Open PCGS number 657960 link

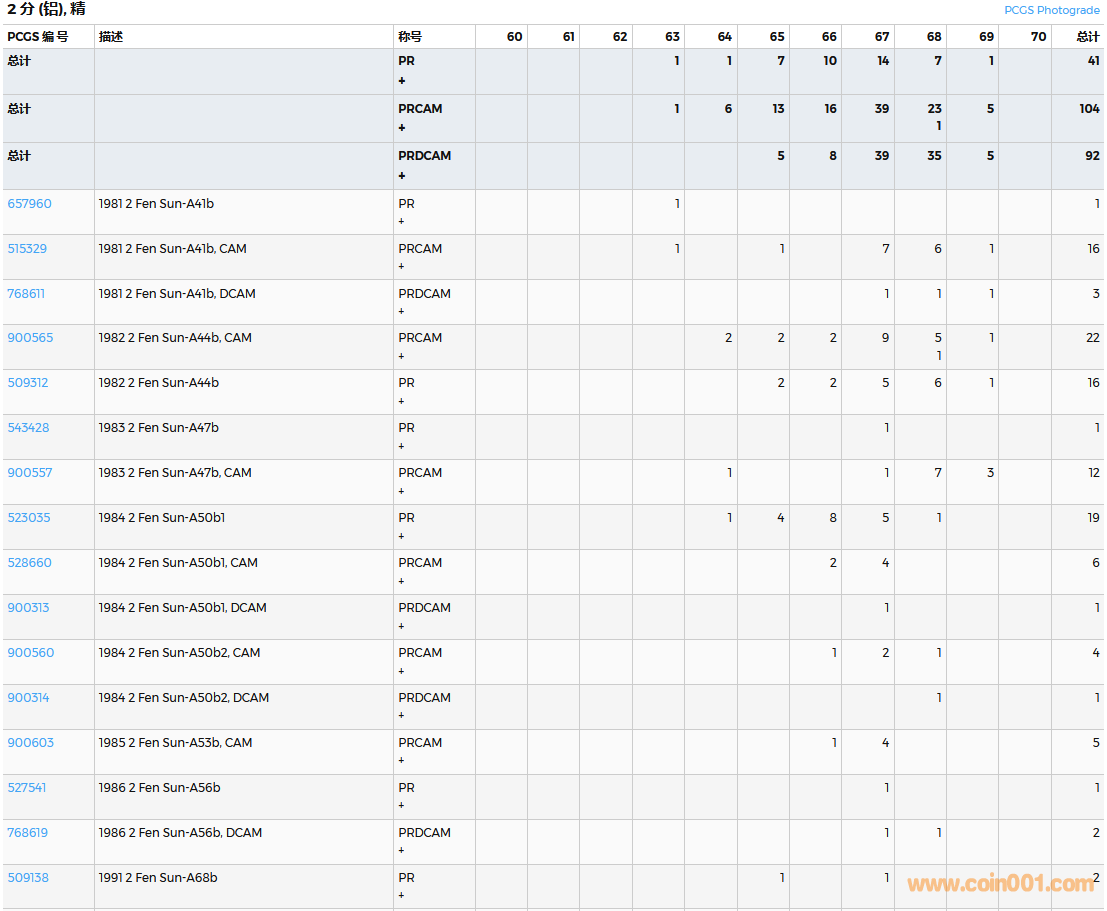click(x=29, y=204)
